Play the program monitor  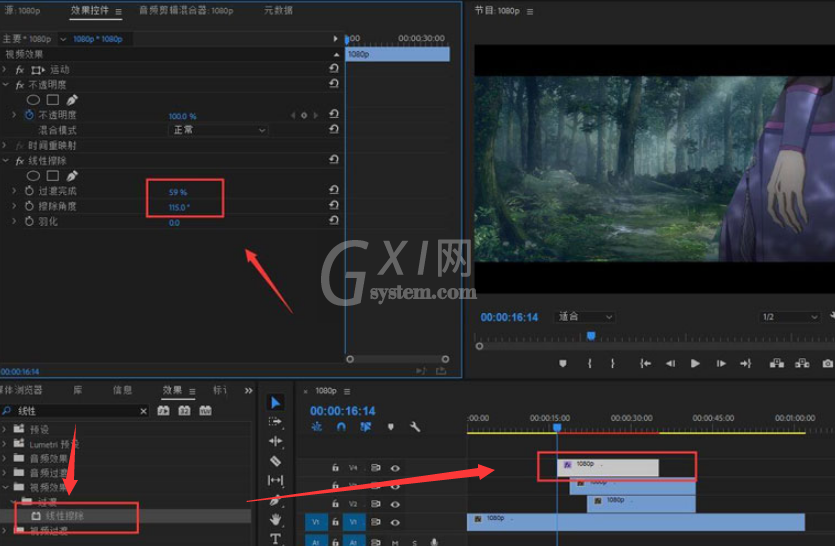(x=695, y=363)
